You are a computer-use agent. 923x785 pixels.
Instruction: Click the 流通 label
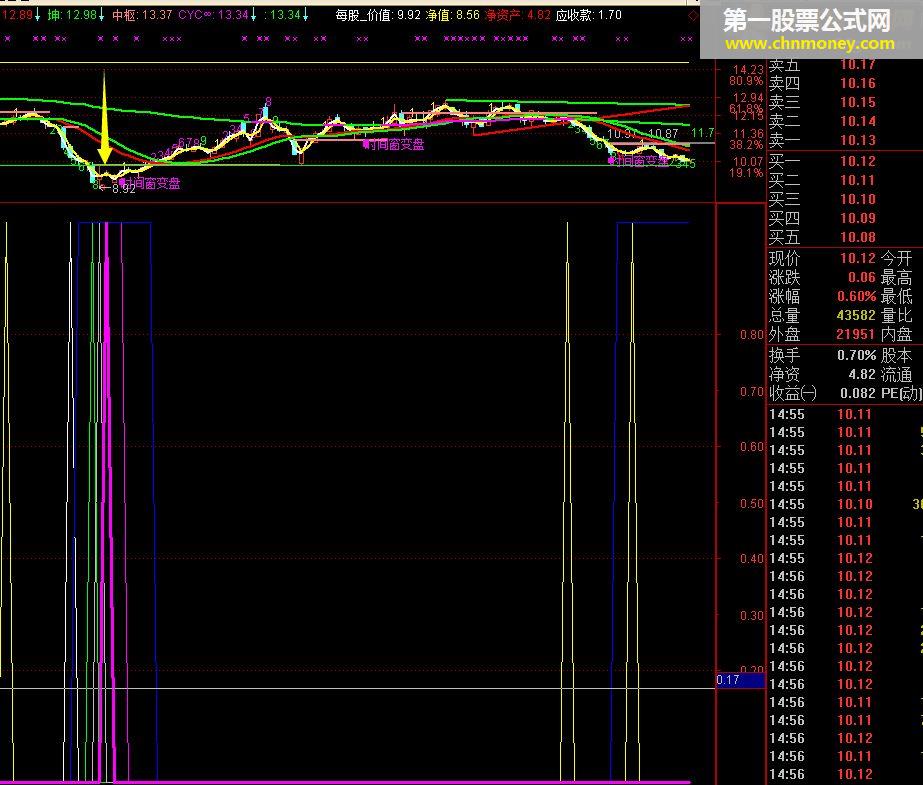point(897,374)
